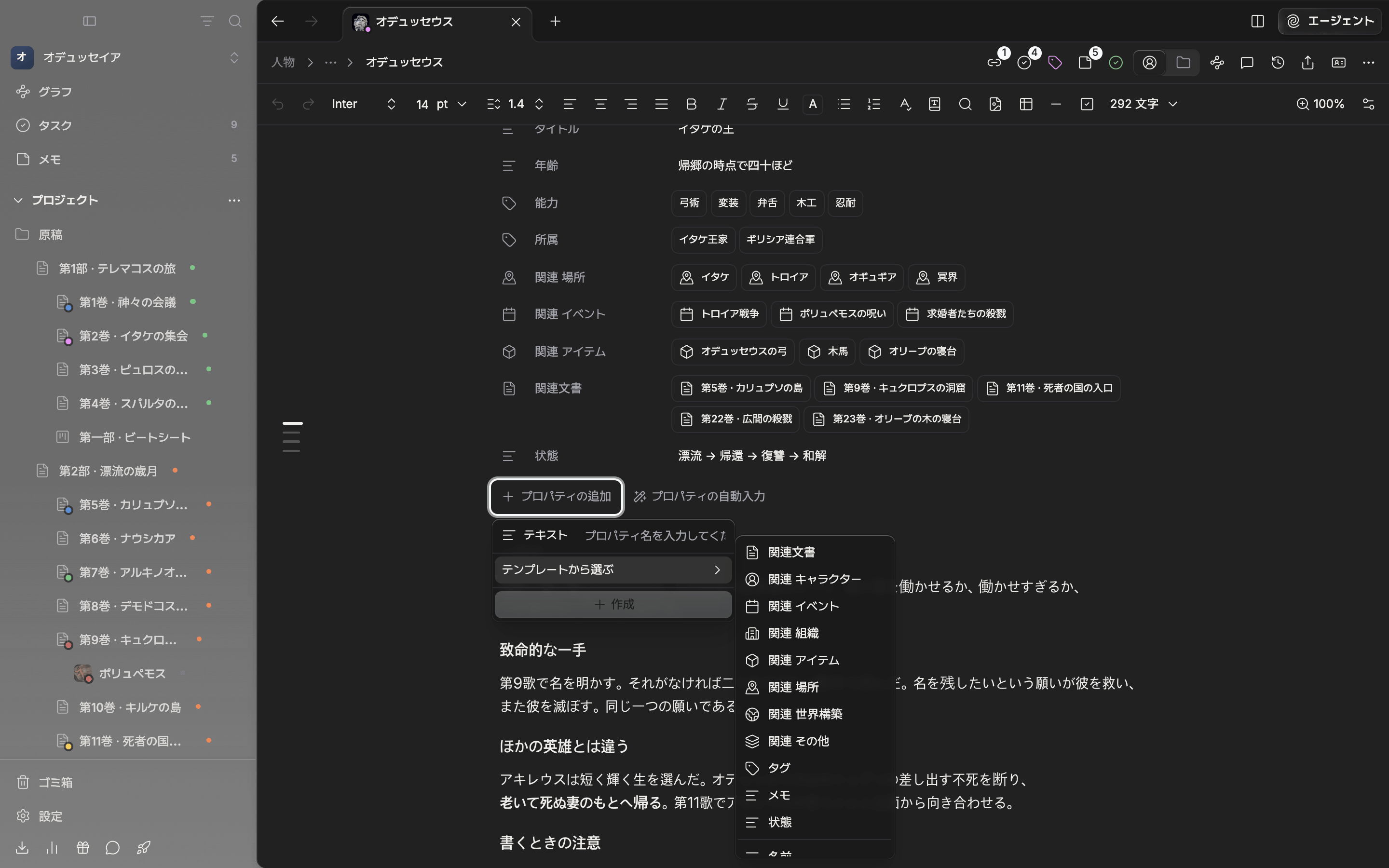Open the linked references icon with badge 1

click(x=994, y=63)
